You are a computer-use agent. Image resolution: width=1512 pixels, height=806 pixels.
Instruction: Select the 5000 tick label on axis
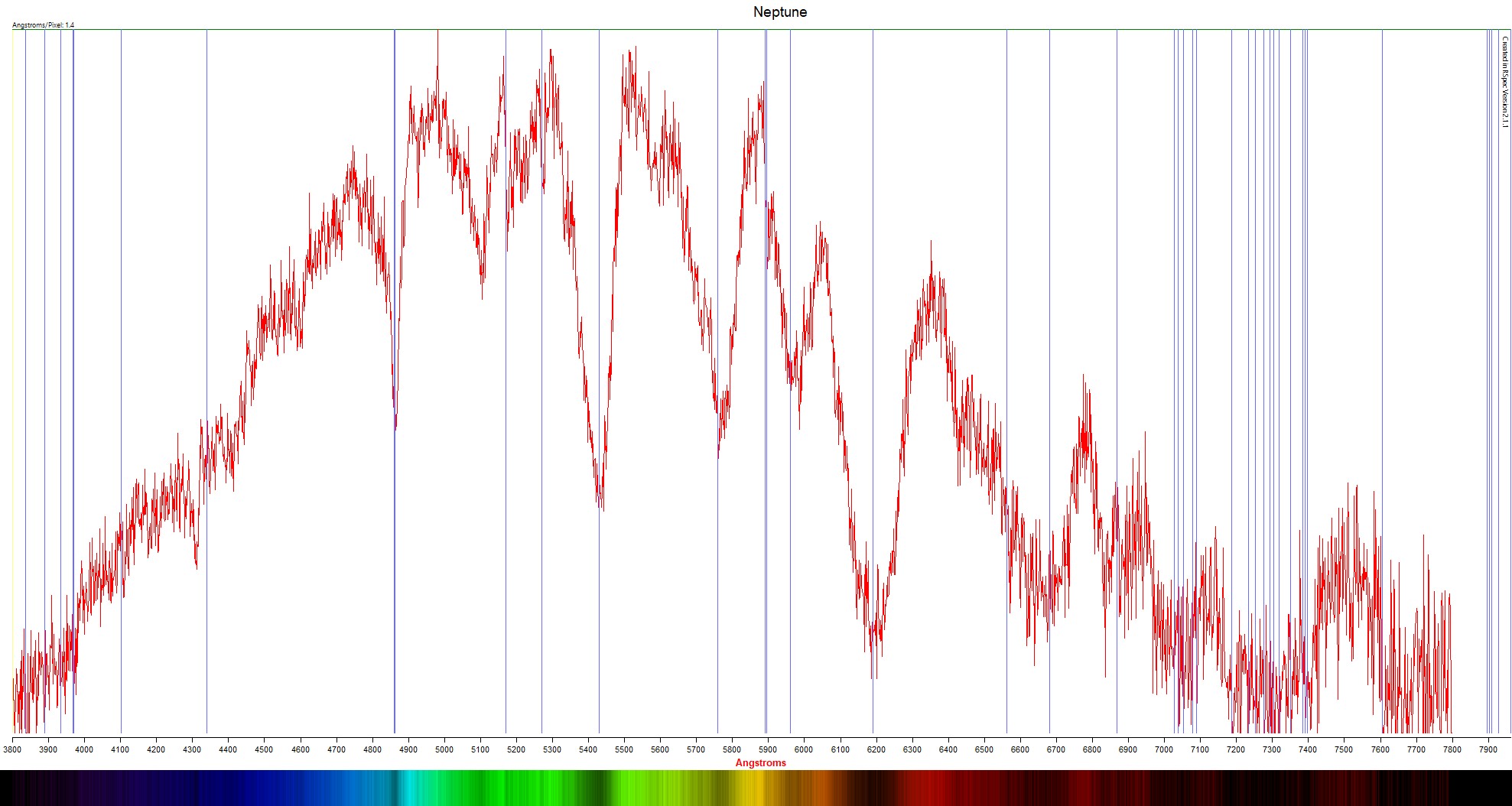tap(444, 749)
